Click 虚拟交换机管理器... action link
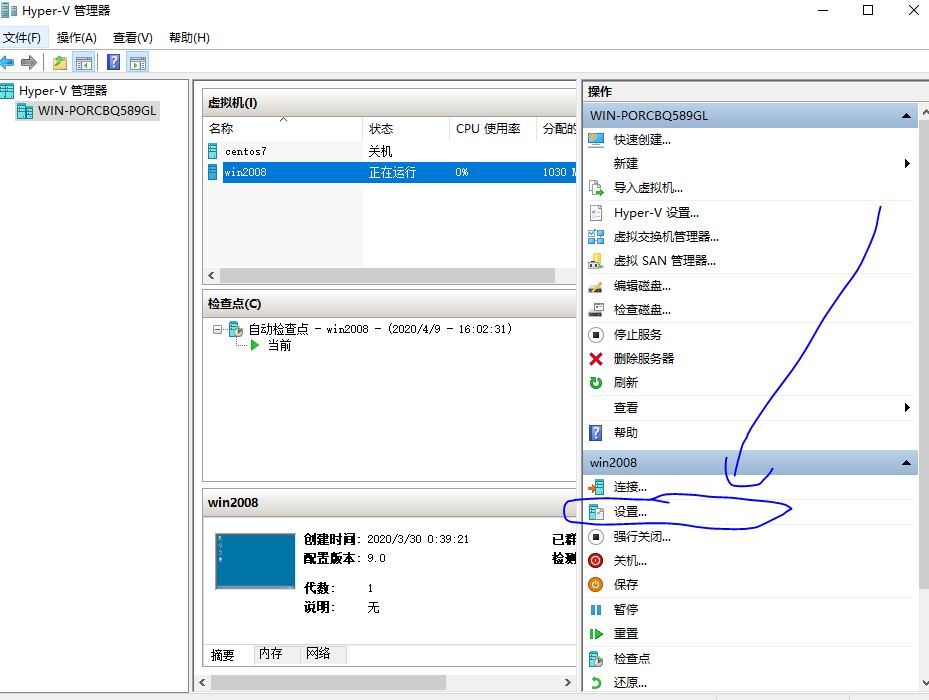Image resolution: width=929 pixels, height=700 pixels. (x=666, y=237)
